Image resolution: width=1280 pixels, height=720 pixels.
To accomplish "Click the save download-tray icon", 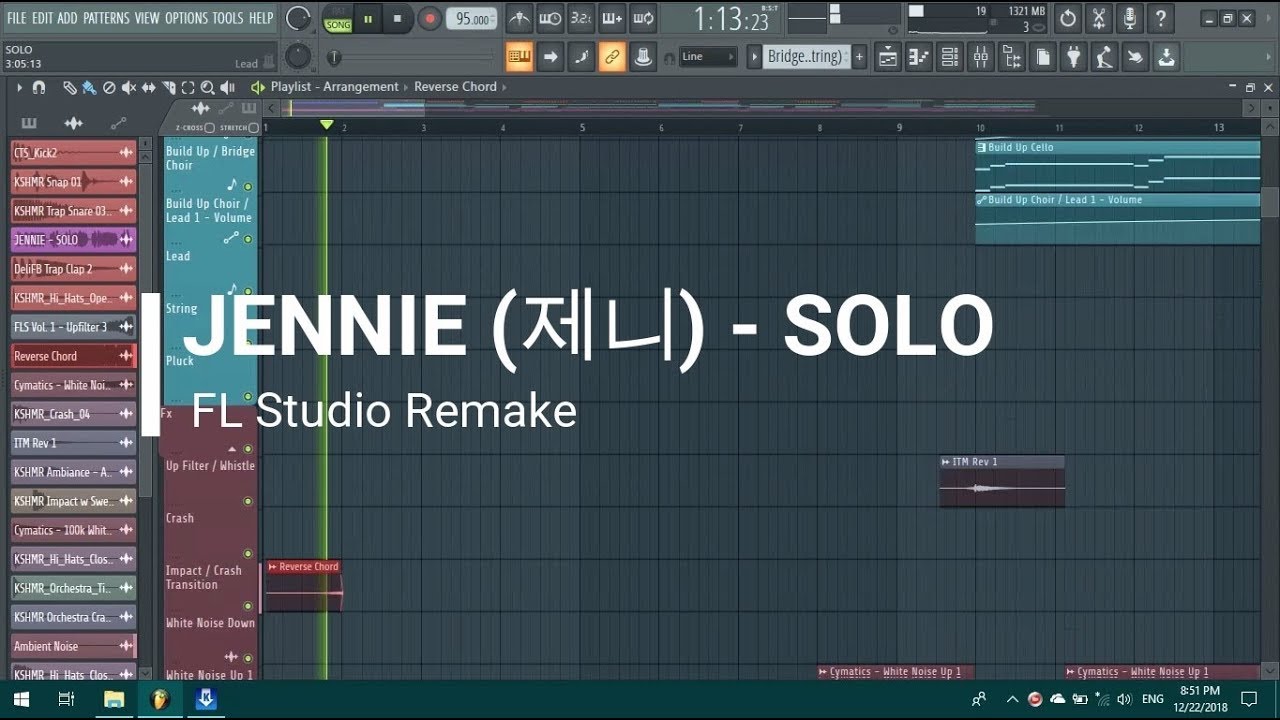I will pyautogui.click(x=1167, y=57).
